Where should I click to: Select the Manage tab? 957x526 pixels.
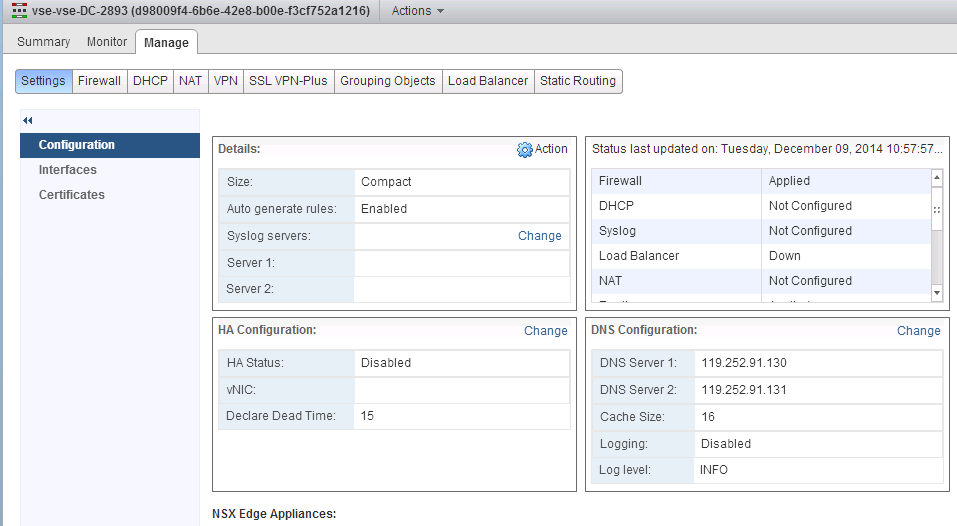tap(166, 42)
